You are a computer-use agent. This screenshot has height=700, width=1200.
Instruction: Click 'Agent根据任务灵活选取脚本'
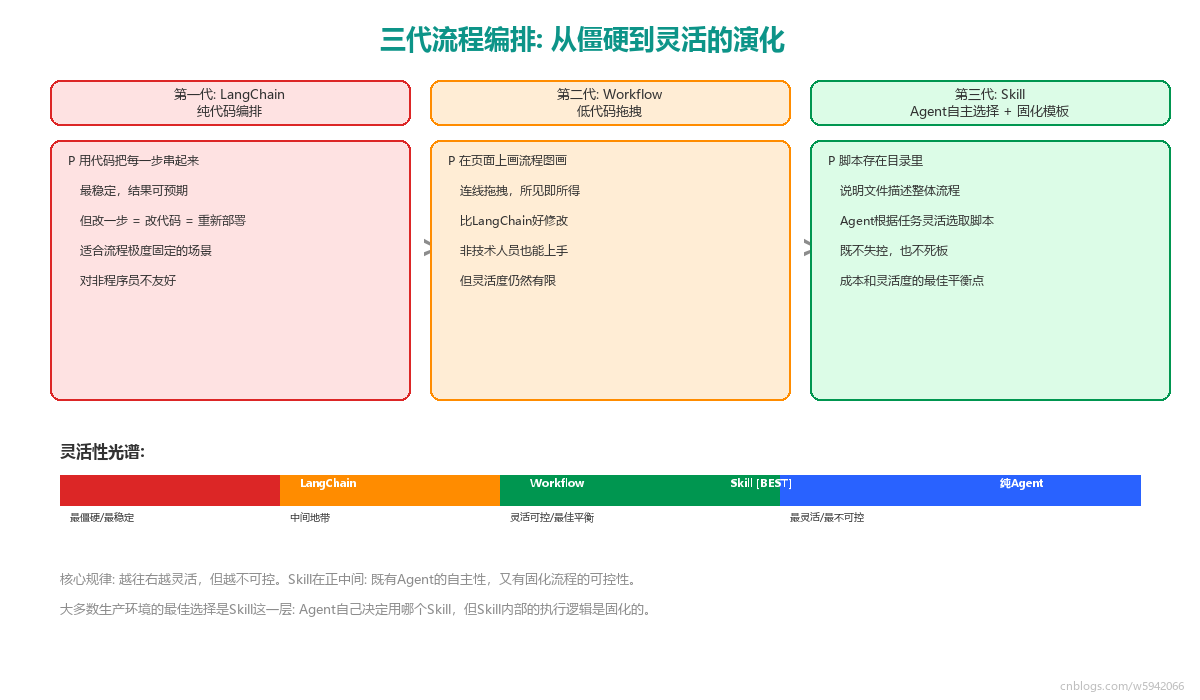point(917,220)
